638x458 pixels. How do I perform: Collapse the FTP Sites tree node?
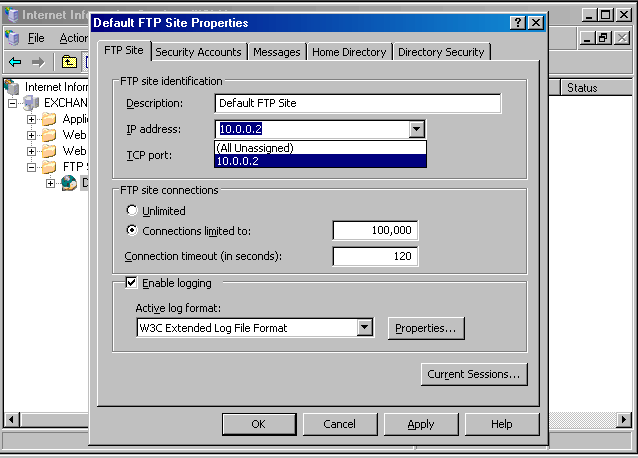pyautogui.click(x=31, y=167)
